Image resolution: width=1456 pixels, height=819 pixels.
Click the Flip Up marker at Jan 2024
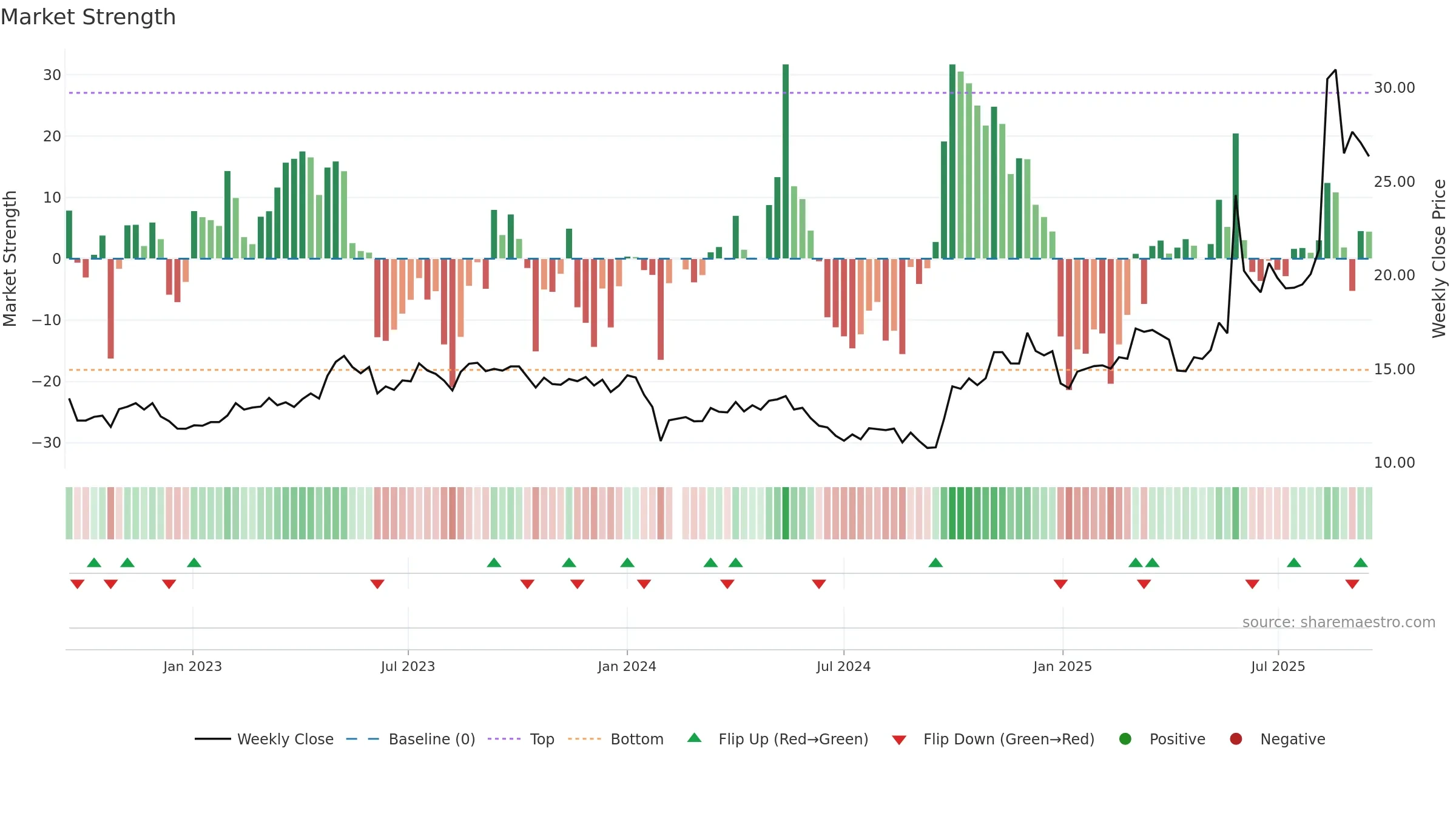click(x=627, y=562)
